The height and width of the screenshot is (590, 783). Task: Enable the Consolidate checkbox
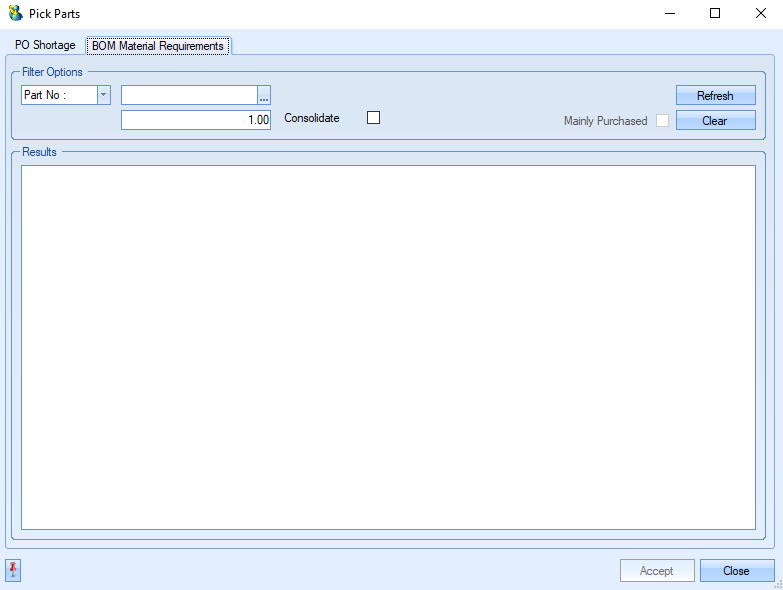(373, 118)
